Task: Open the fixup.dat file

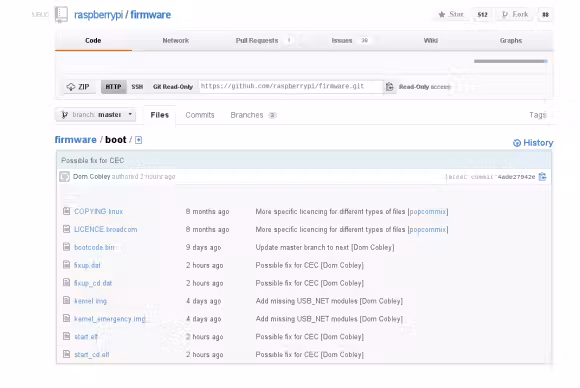Action: [87, 265]
